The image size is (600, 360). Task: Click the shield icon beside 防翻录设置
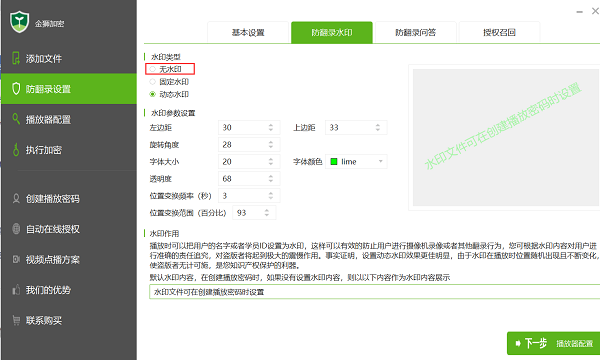coord(16,89)
